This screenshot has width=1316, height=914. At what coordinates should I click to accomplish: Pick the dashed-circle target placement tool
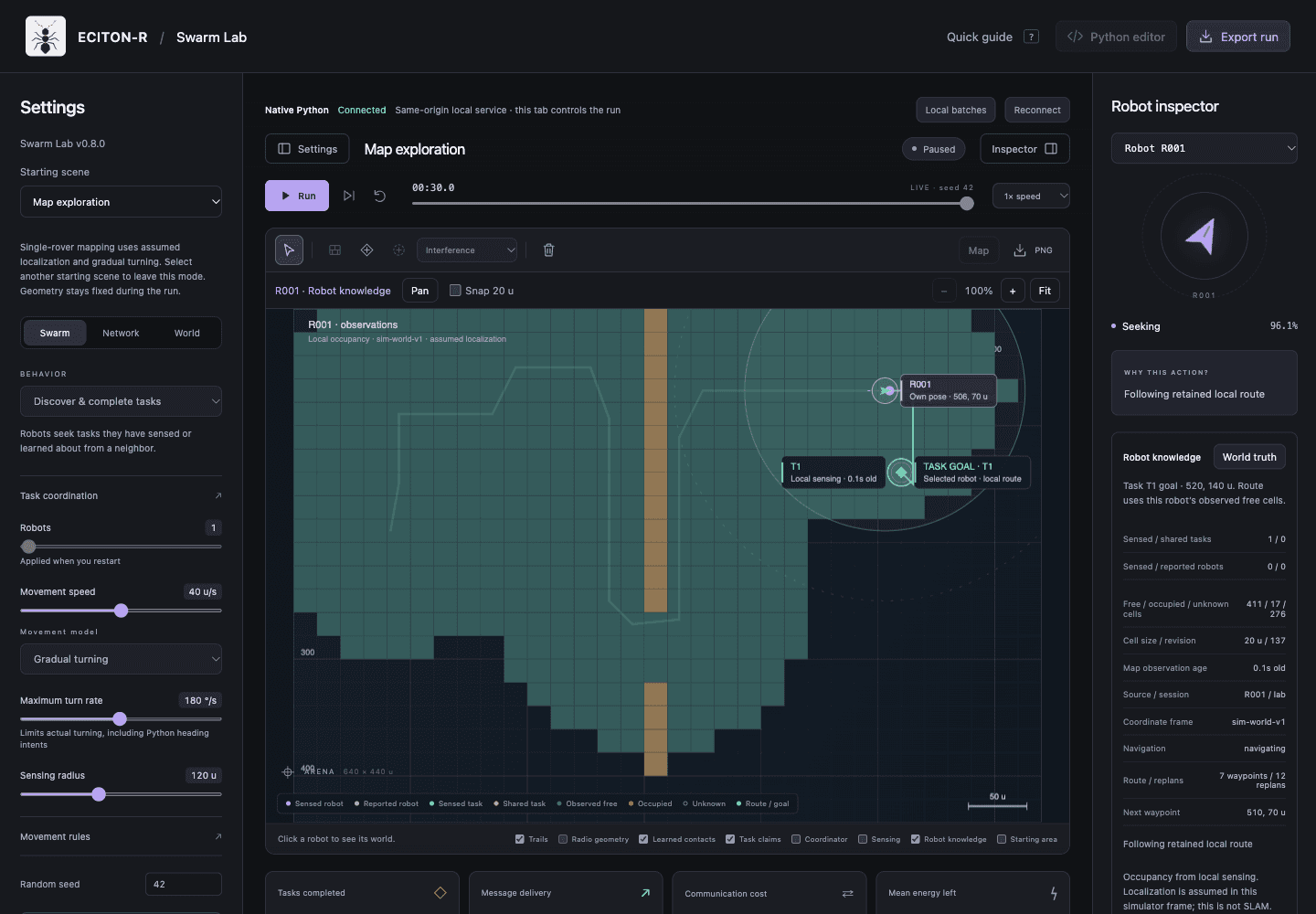tap(398, 250)
